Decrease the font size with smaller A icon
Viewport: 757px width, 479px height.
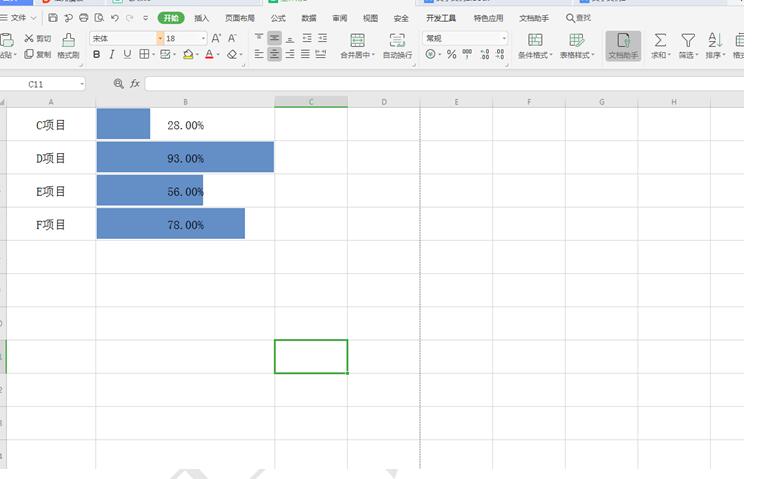(232, 38)
